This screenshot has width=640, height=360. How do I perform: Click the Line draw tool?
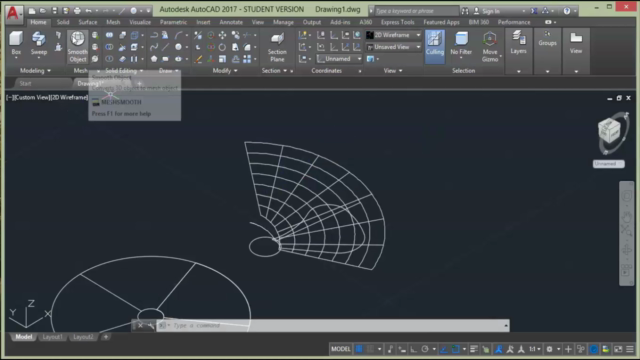coord(165,47)
